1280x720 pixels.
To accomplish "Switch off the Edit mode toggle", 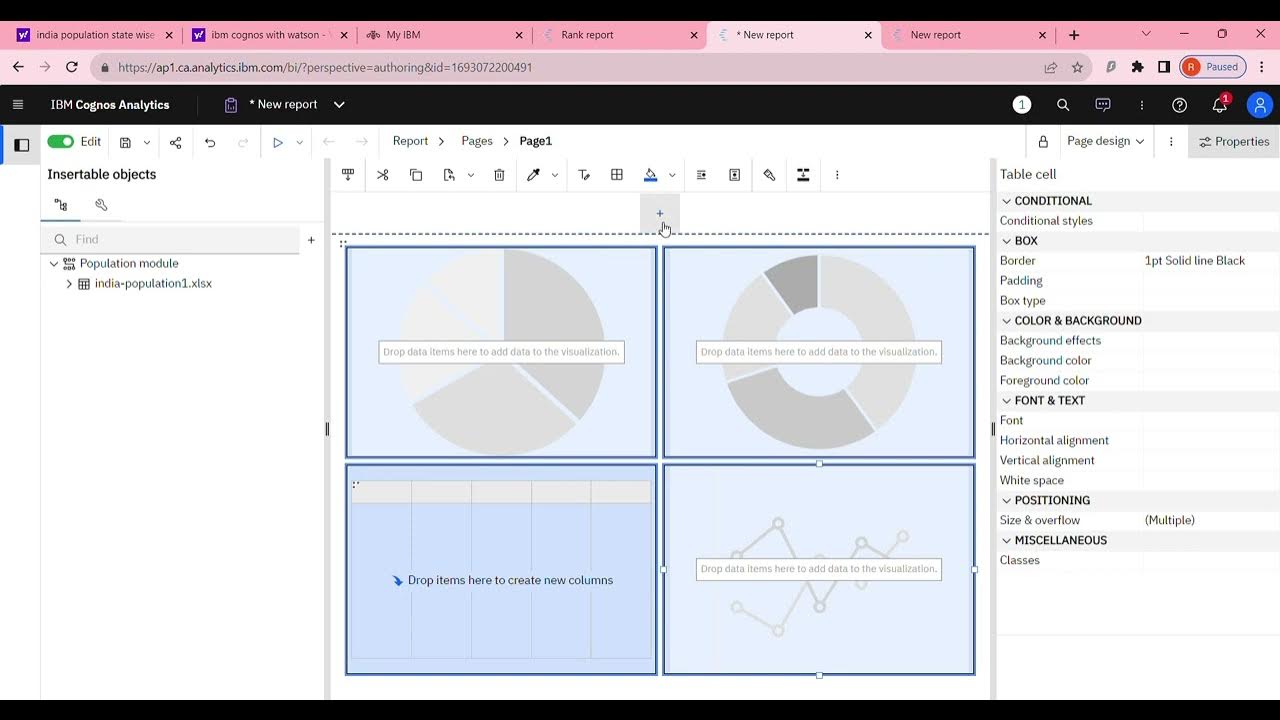I will point(61,142).
